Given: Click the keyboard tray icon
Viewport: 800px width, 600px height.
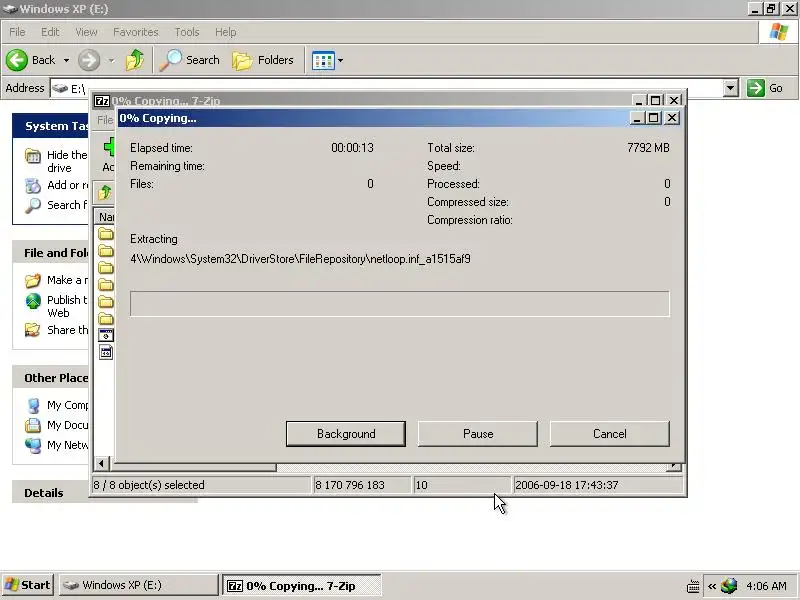Looking at the screenshot, I should pyautogui.click(x=693, y=586).
